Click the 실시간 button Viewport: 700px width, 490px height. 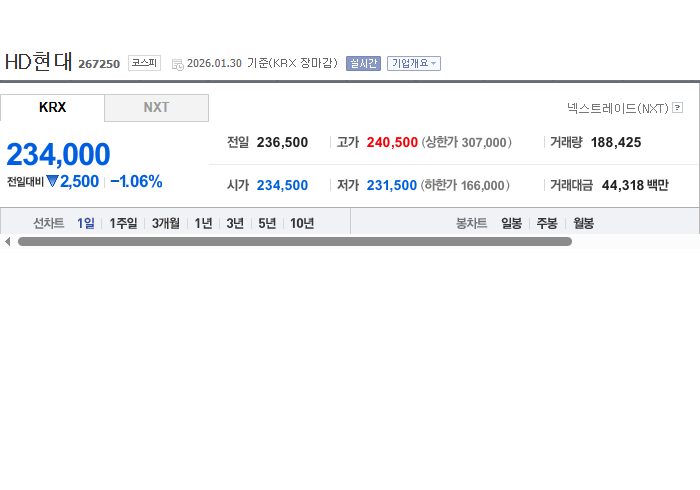pyautogui.click(x=363, y=63)
